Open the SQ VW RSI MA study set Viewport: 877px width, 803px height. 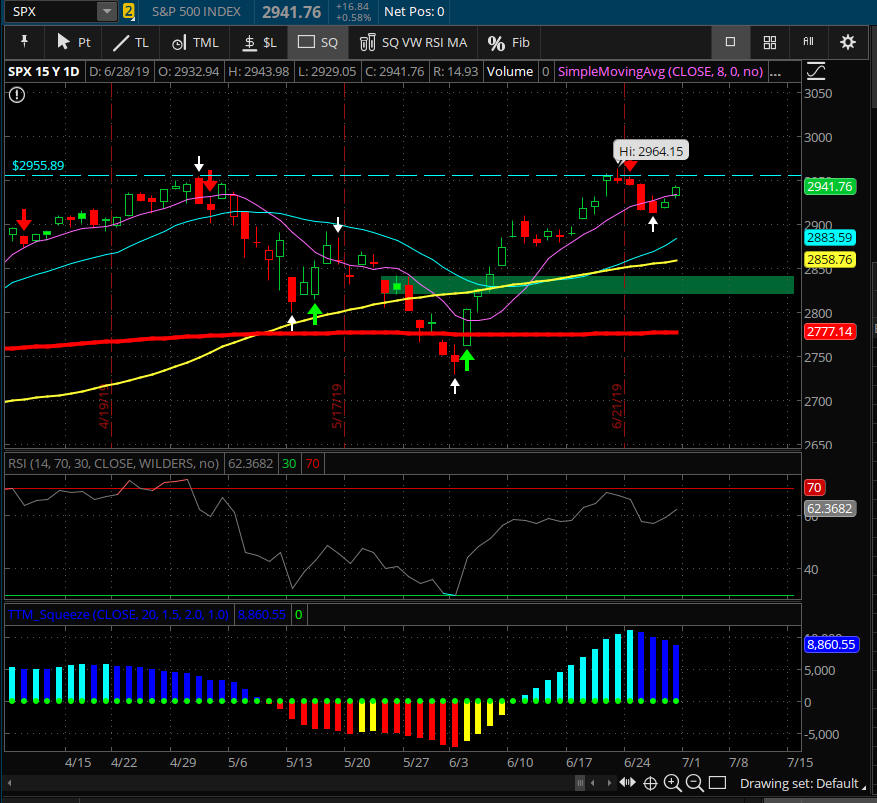pyautogui.click(x=413, y=42)
